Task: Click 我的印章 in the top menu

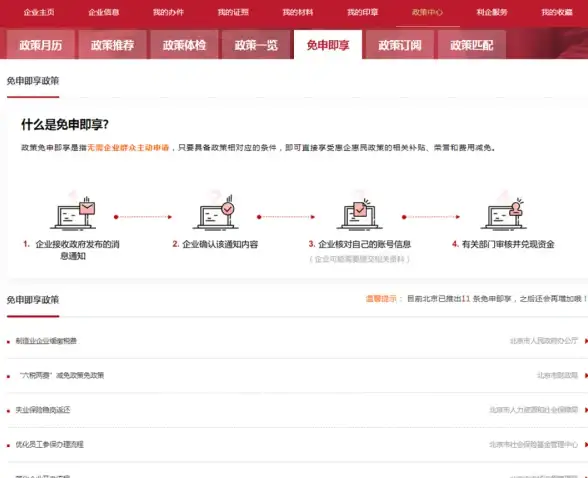Action: (363, 12)
